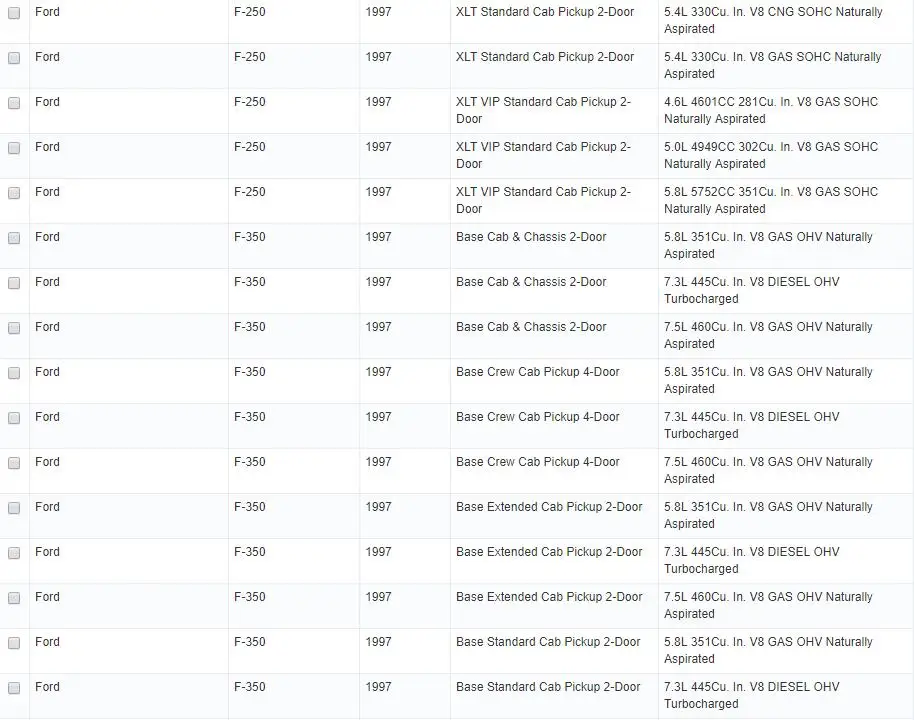Select the Base Extended Cab 7.5L row checkbox
The image size is (914, 720).
coord(14,598)
